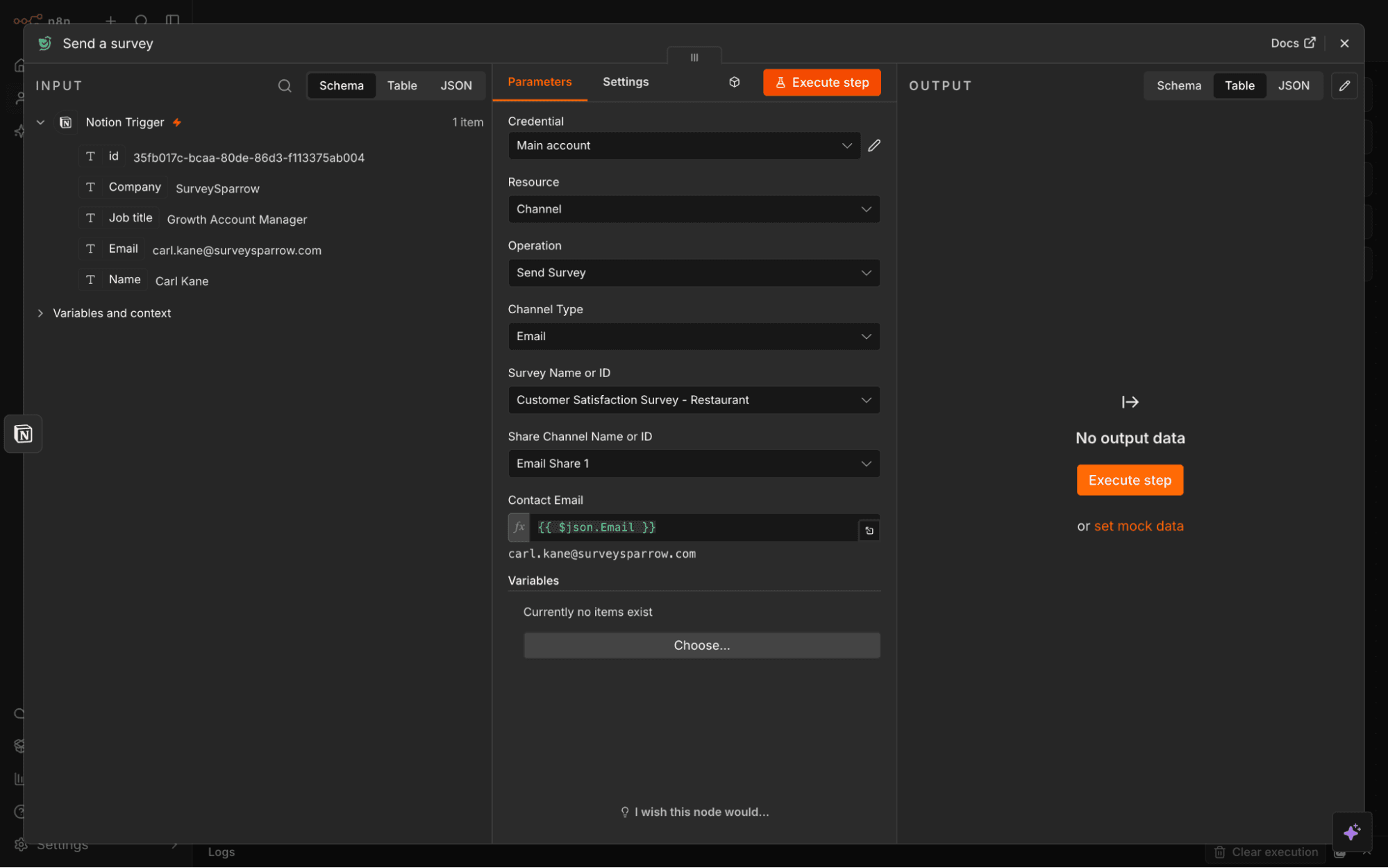Click the Carl Kane name value
The image size is (1388, 868).
click(x=182, y=281)
